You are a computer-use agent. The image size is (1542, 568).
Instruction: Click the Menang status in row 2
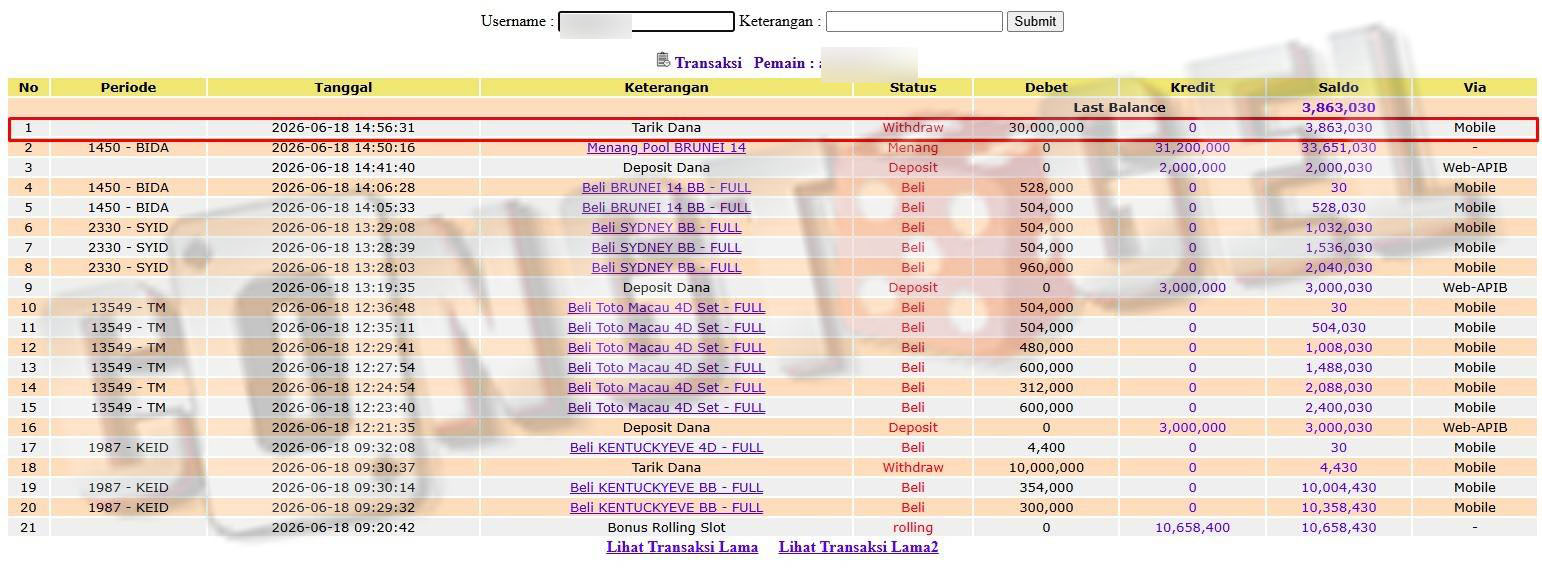(x=913, y=147)
